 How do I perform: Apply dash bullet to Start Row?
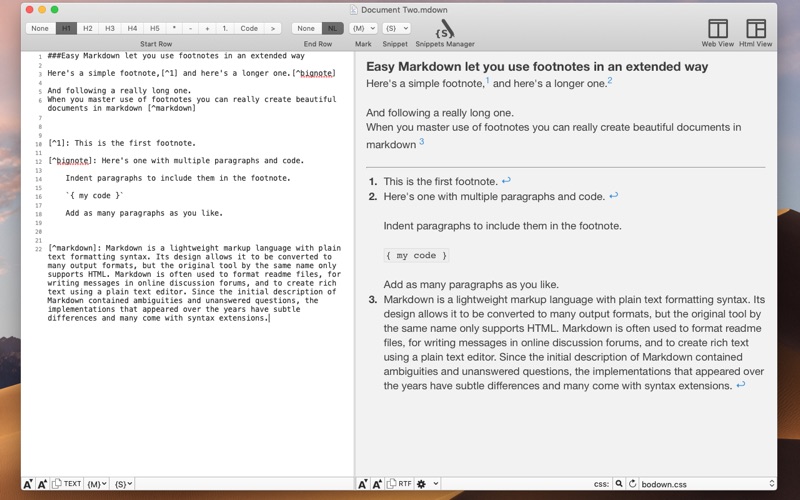pos(190,29)
